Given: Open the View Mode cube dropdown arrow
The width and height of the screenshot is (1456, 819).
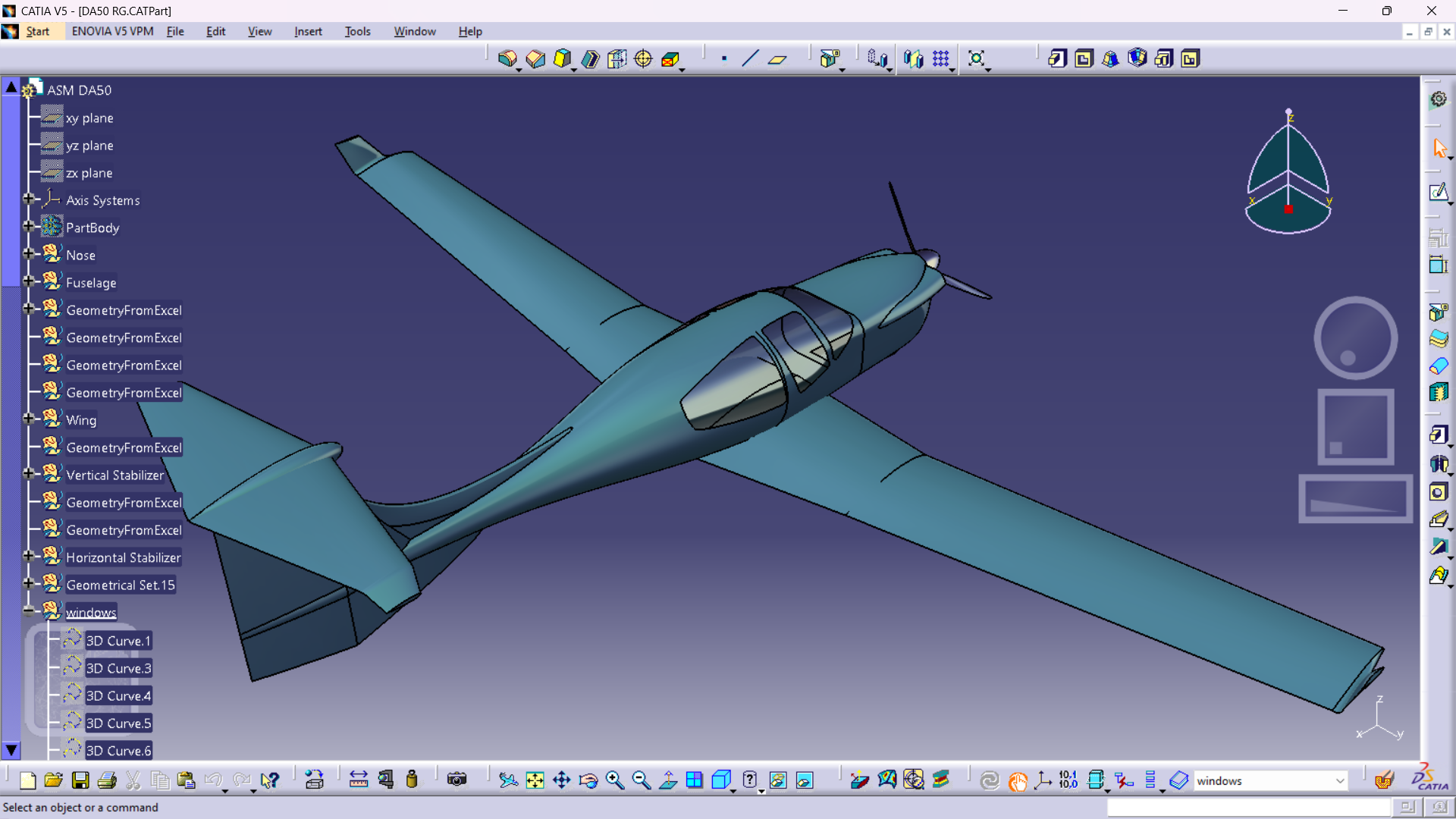Looking at the screenshot, I should pyautogui.click(x=733, y=791).
